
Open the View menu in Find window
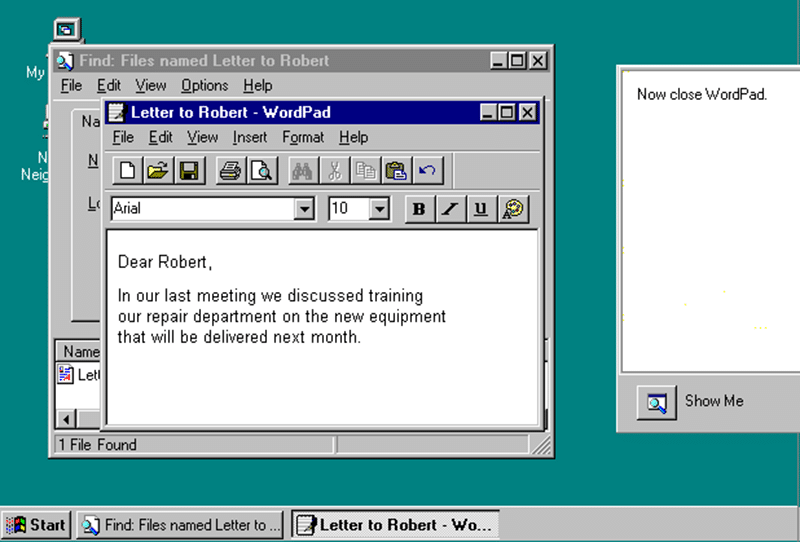click(151, 85)
